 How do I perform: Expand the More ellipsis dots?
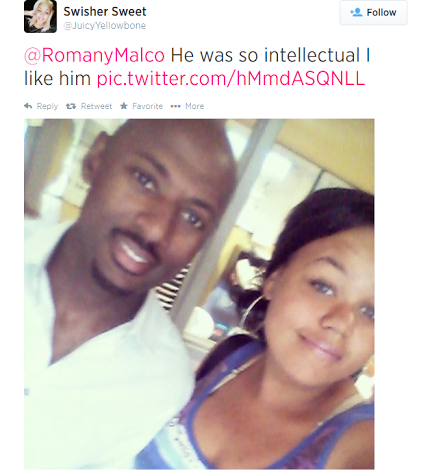coord(175,106)
